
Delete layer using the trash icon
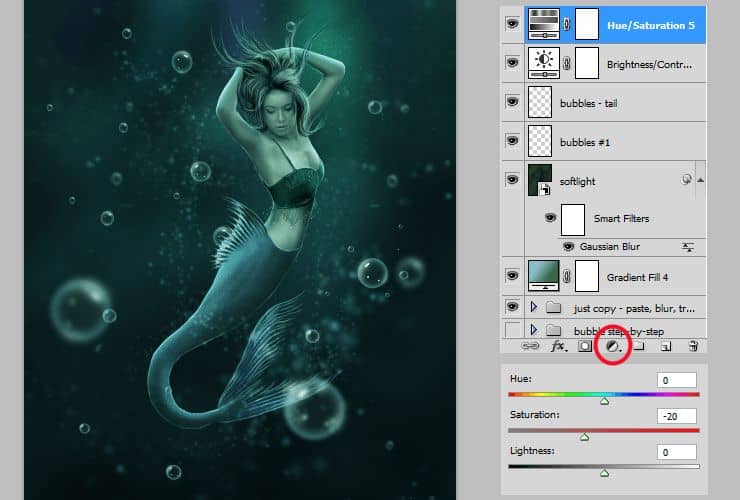(x=694, y=347)
